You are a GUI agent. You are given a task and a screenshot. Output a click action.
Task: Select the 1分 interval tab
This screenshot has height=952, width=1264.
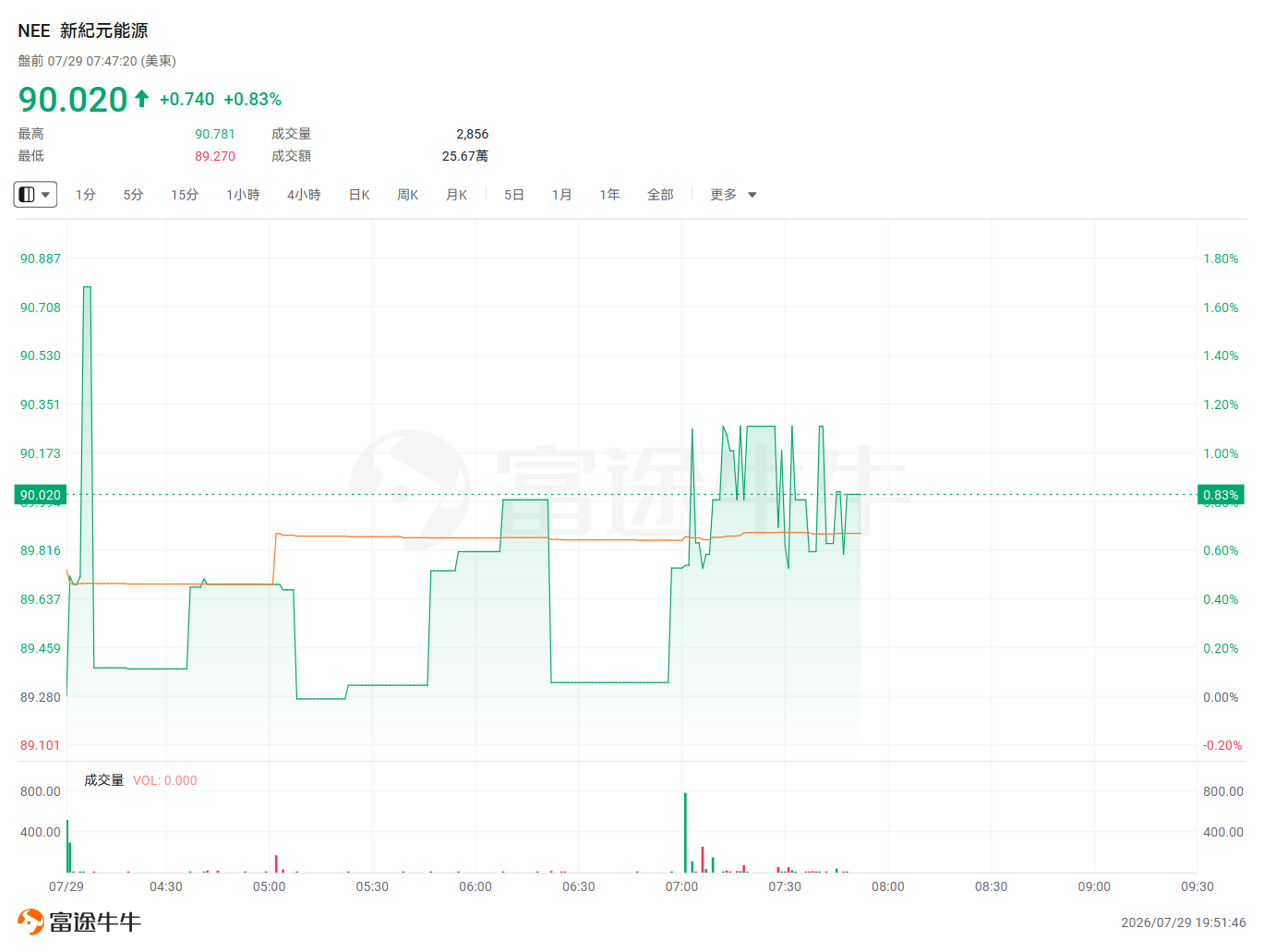pos(86,195)
